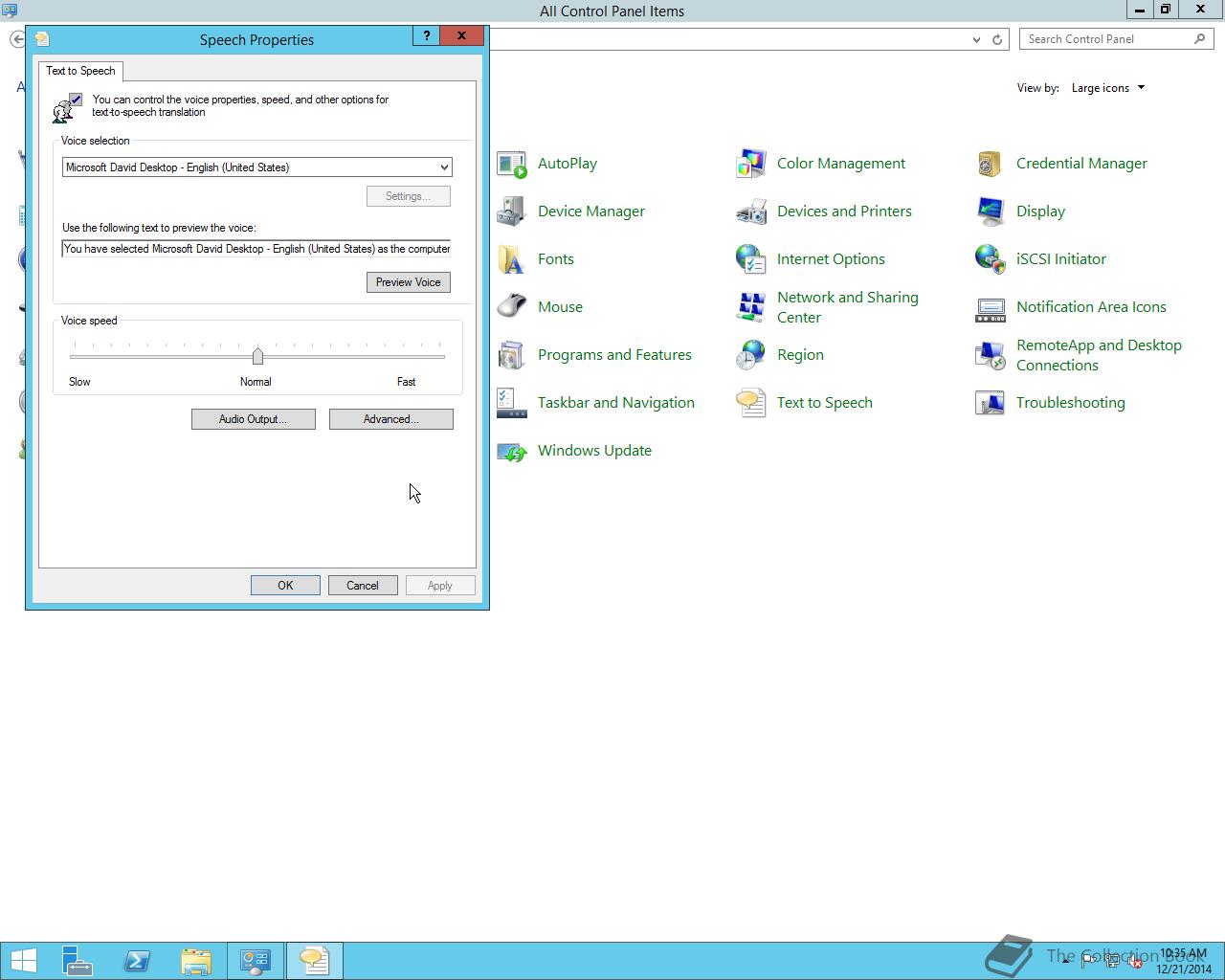Open Devices and Printers icon
This screenshot has width=1225, height=980.
click(751, 212)
